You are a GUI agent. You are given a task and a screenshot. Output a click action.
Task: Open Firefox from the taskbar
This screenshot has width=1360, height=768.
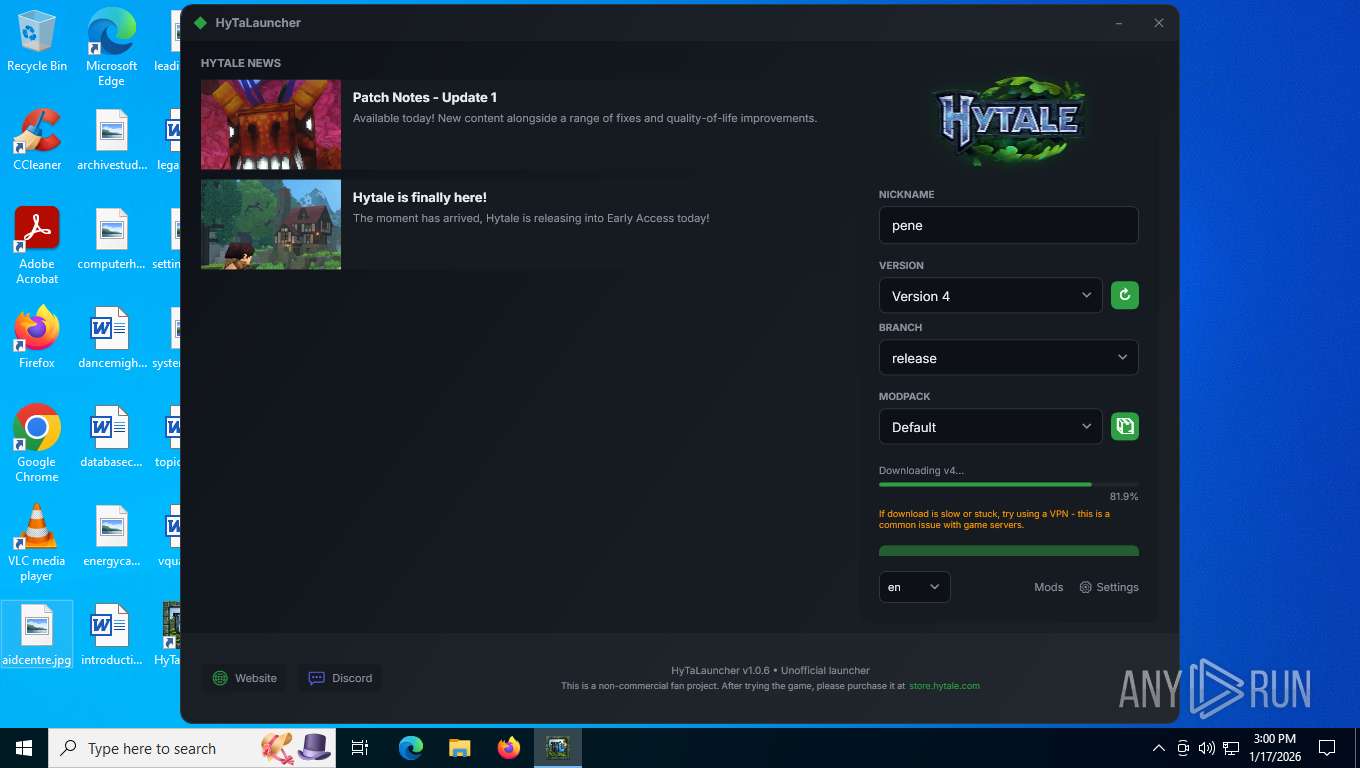click(x=509, y=748)
